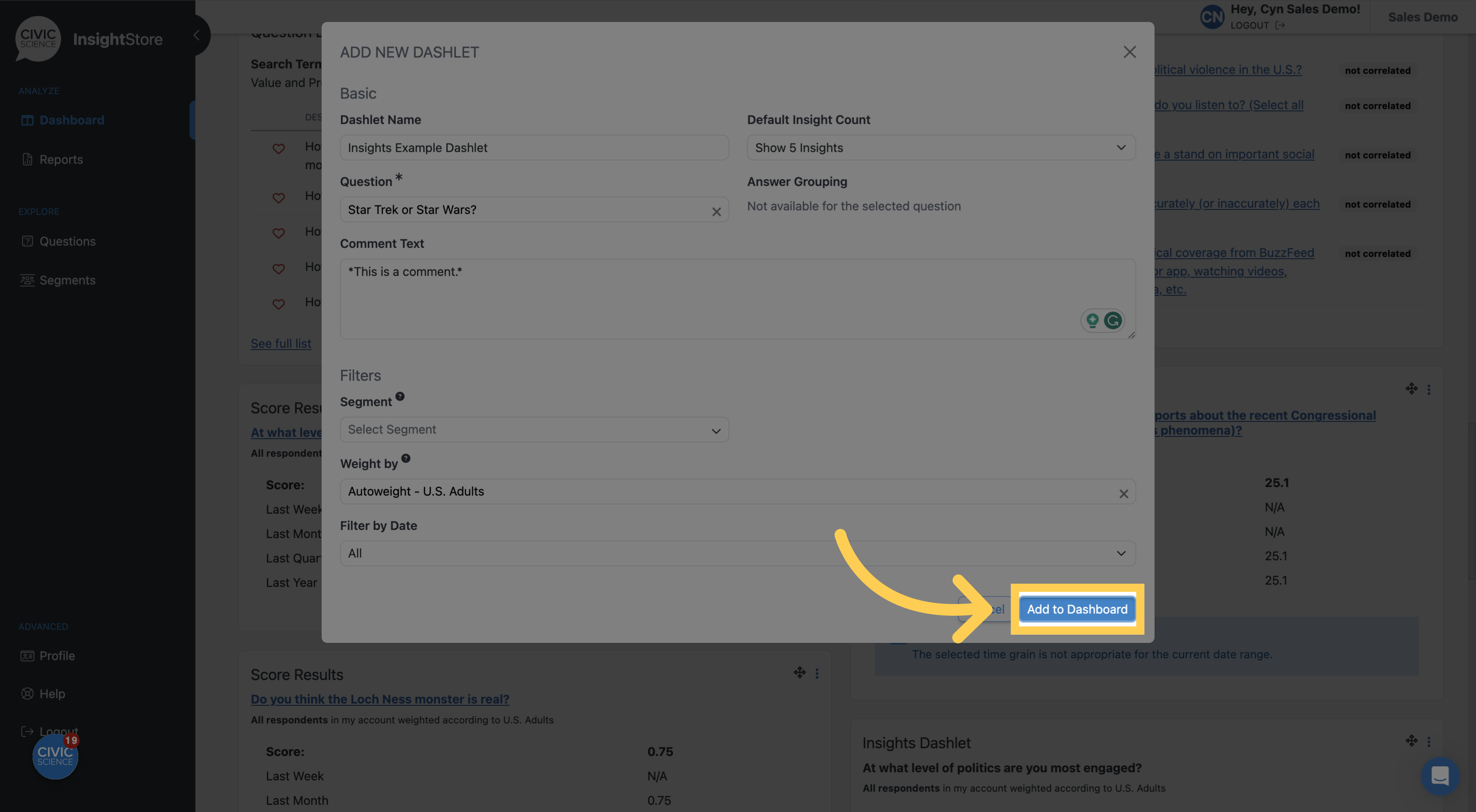Click the Cancel button in dialog
This screenshot has height=812, width=1476.
click(986, 608)
